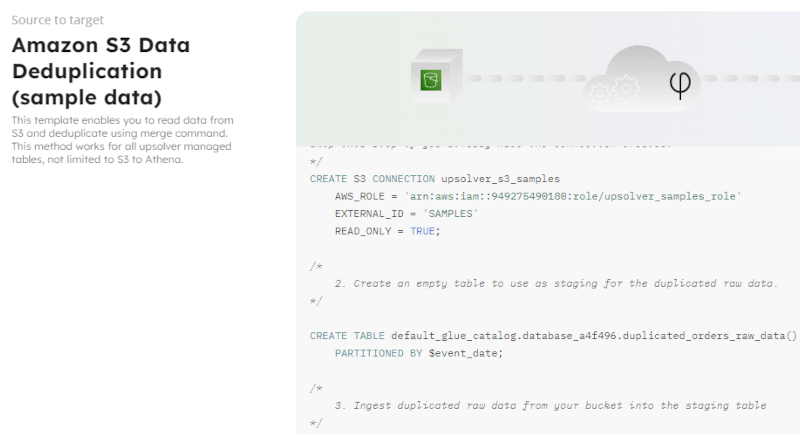The image size is (800, 434).
Task: Click the green Amazon S3 bucket icon
Action: coord(432,79)
